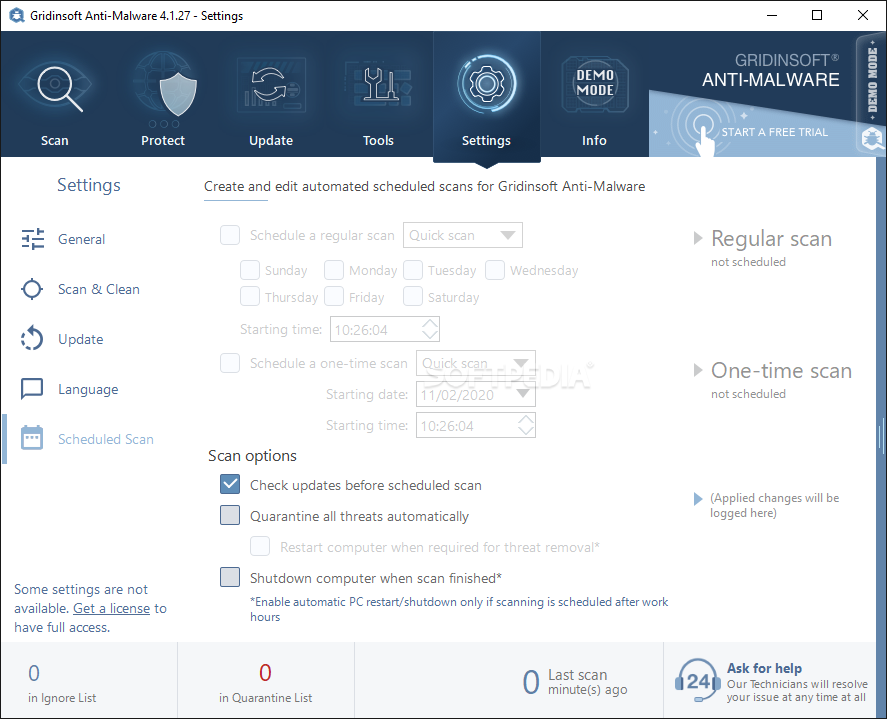The image size is (887, 719).
Task: Click regular scan starting time stepper
Action: tap(430, 329)
